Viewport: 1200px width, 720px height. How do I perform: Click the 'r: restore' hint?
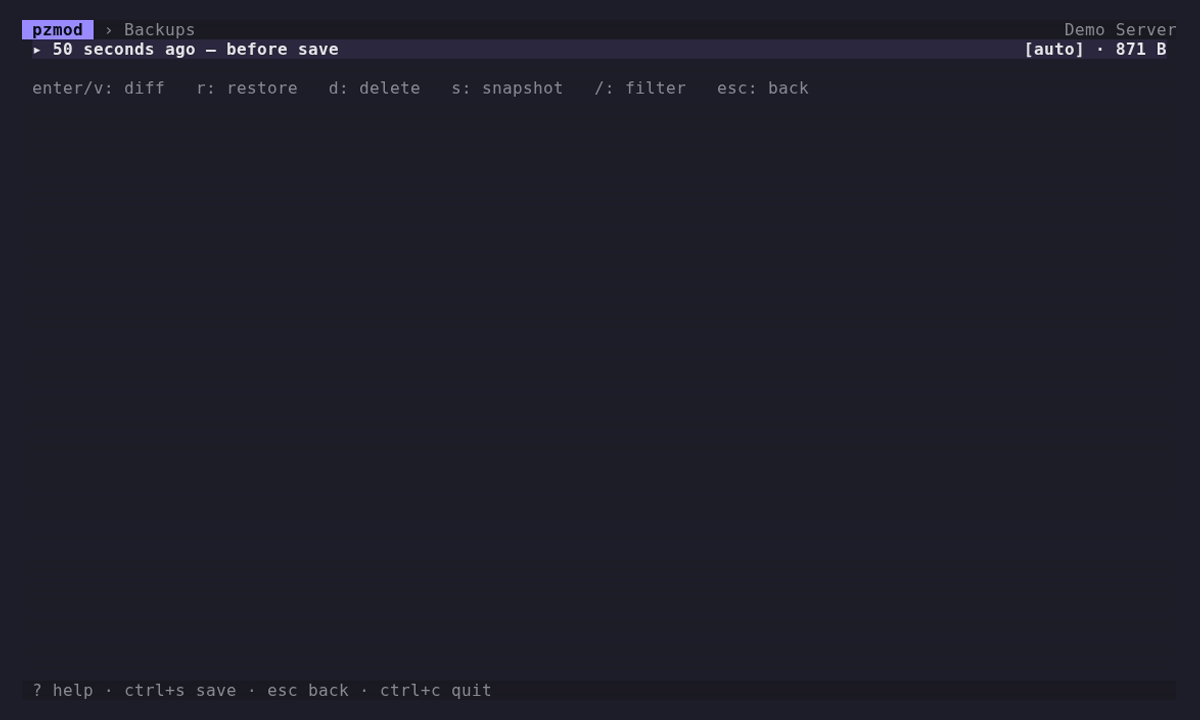(x=247, y=88)
